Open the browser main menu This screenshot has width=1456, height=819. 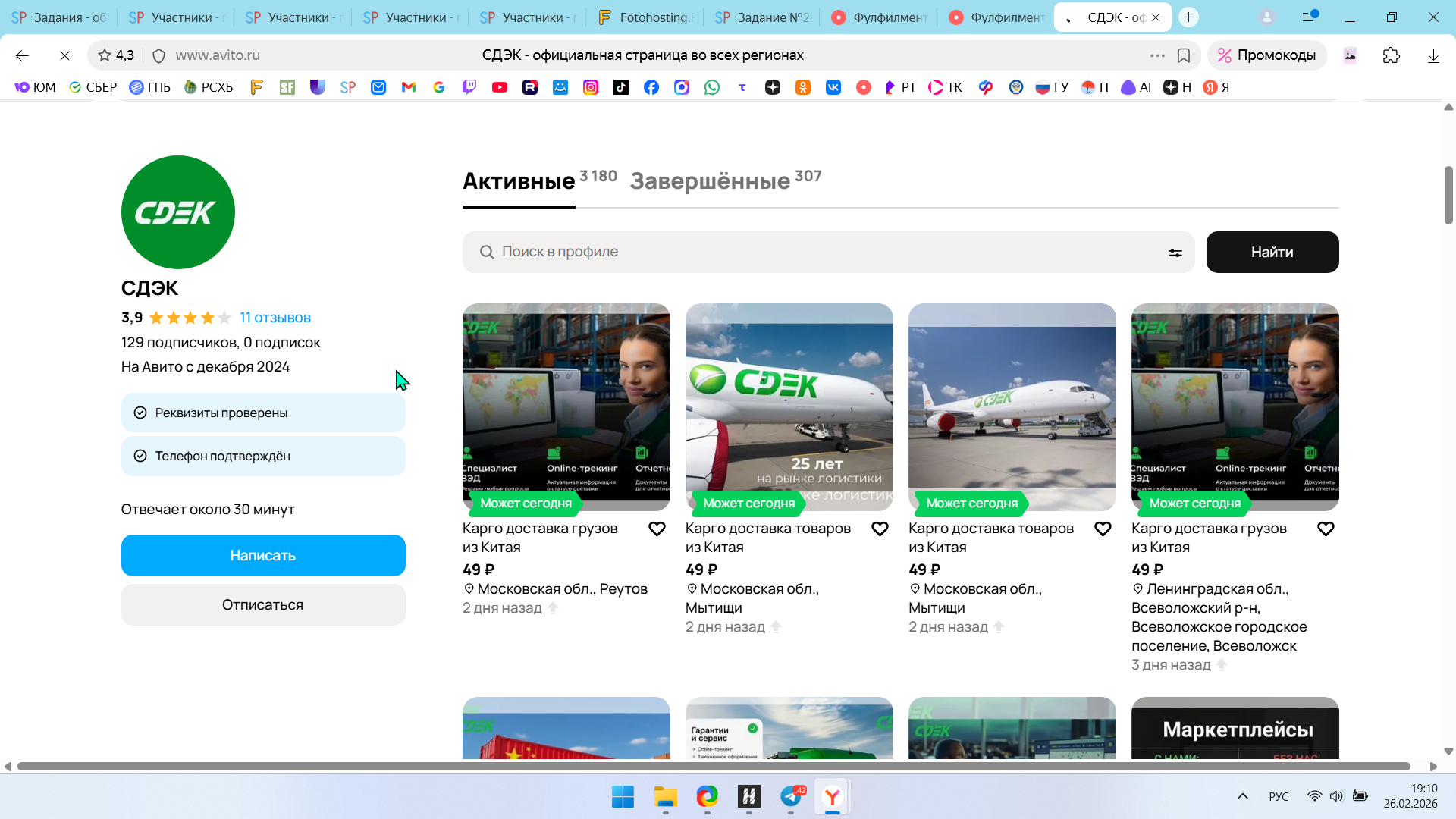[x=1309, y=17]
